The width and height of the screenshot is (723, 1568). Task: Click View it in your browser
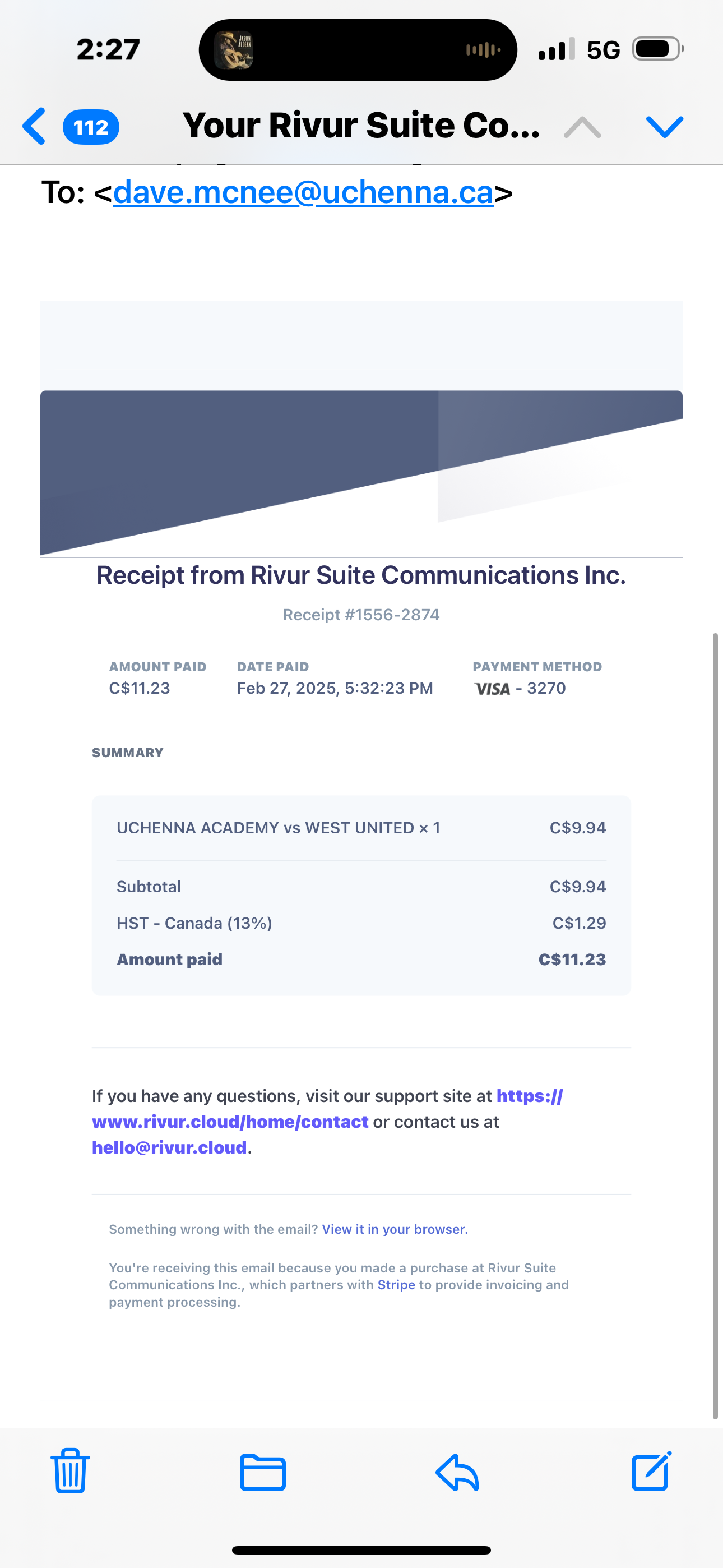coord(395,1229)
